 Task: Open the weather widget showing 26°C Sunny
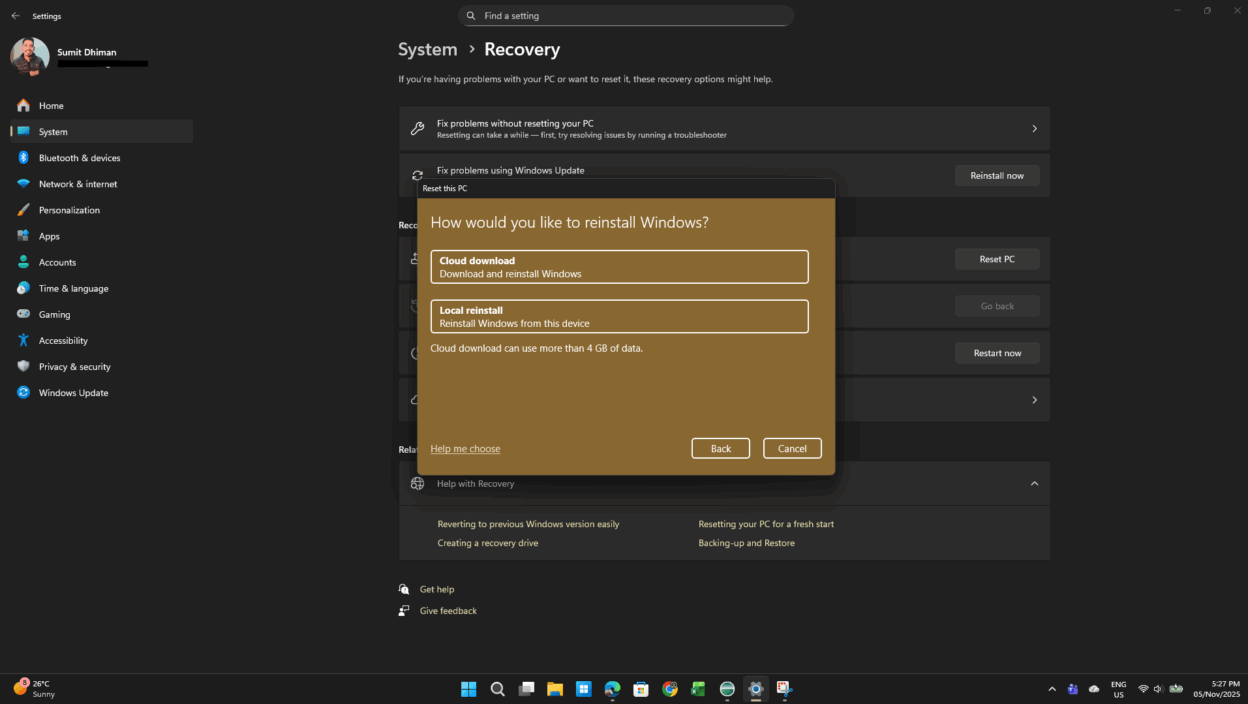click(x=35, y=689)
